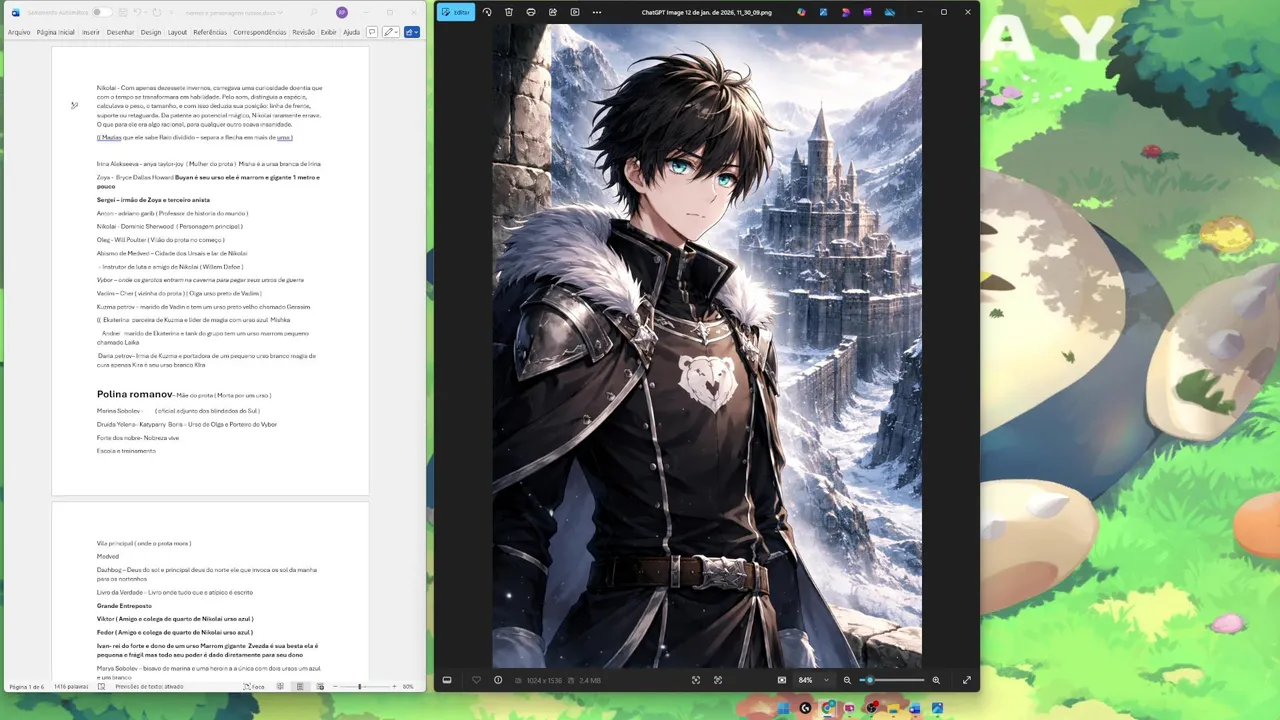The image size is (1280, 720).
Task: Click the Rotate icon in Photos viewer
Action: 487,12
